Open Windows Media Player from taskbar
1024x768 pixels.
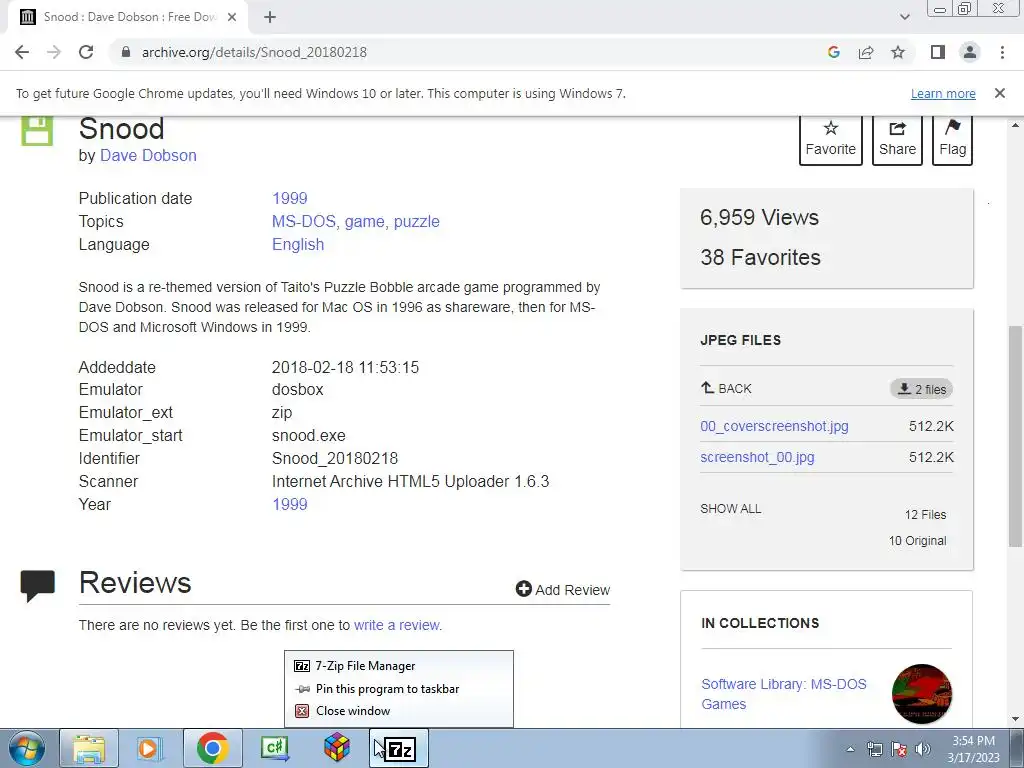149,748
